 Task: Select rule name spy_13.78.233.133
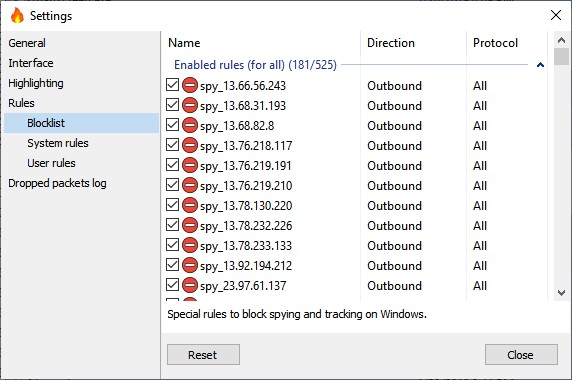tap(246, 246)
